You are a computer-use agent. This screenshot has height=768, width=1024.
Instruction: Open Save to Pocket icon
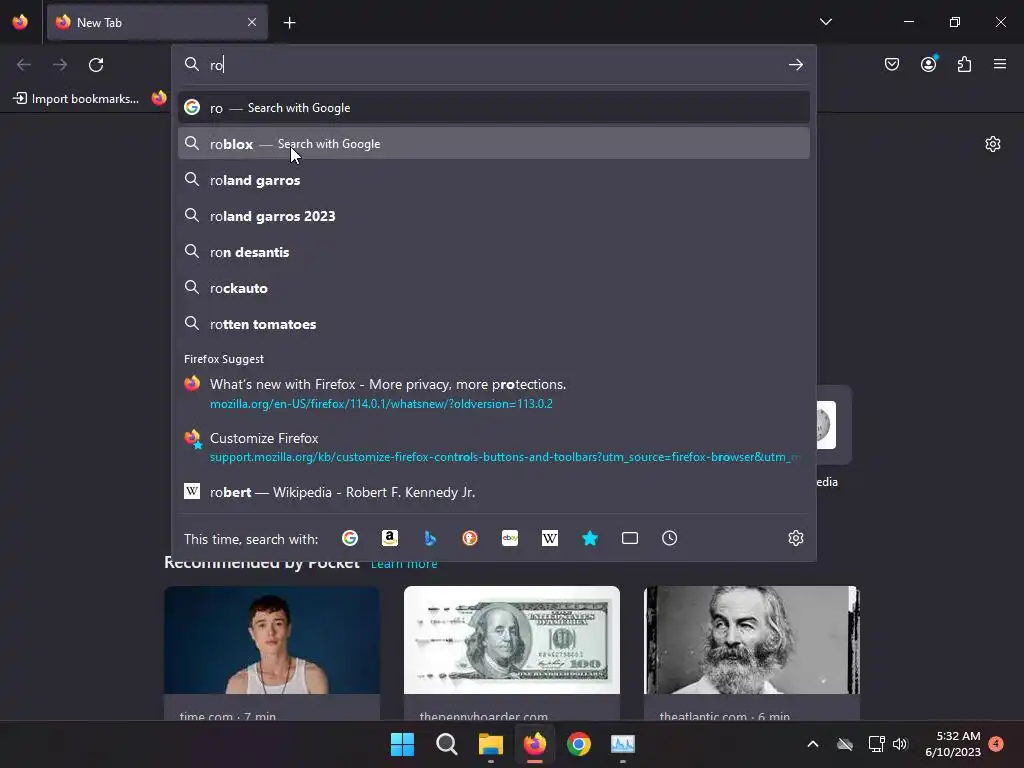pyautogui.click(x=892, y=64)
